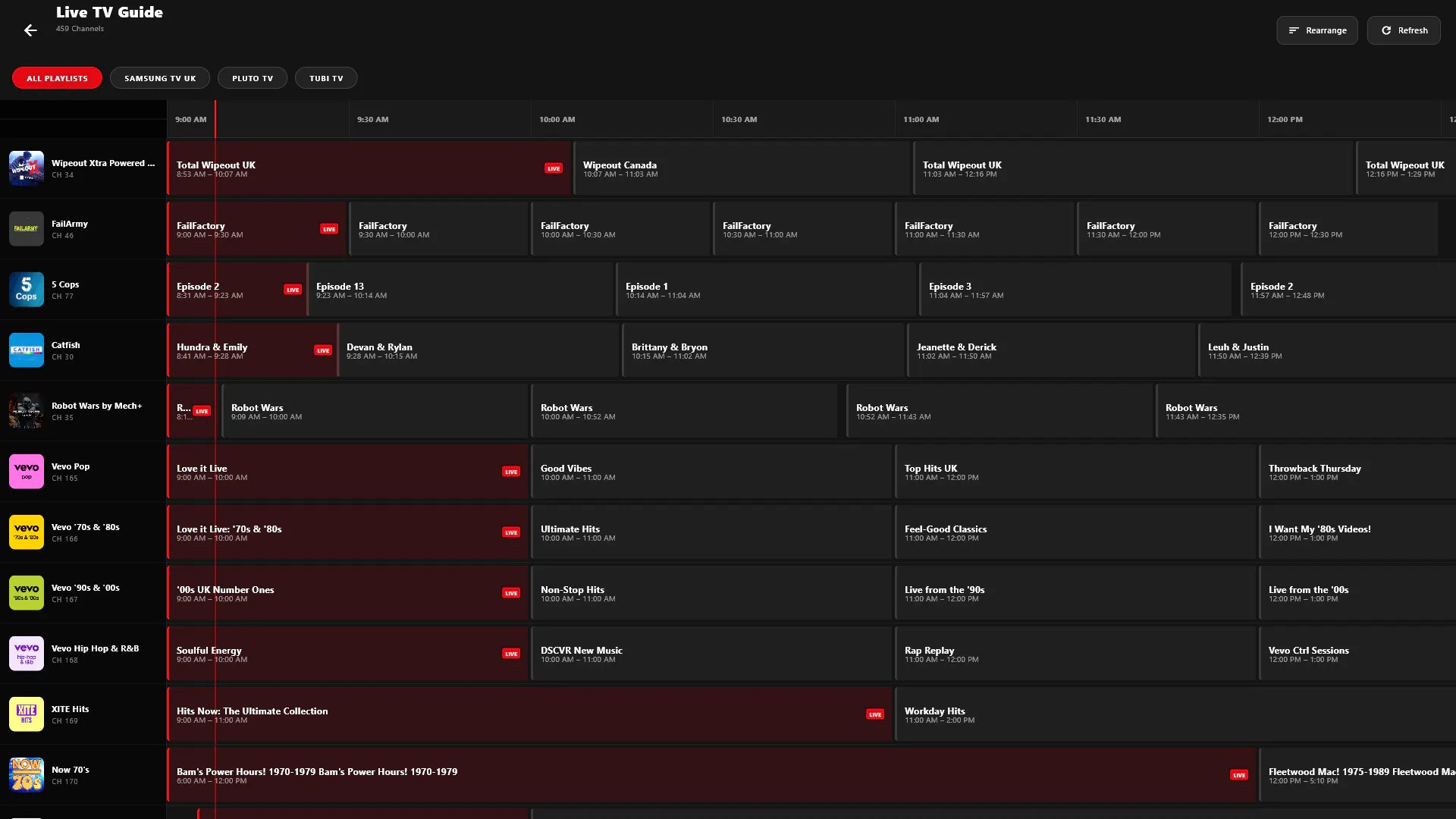The image size is (1456, 819).
Task: Select the Now 70's channel logo
Action: 27,775
